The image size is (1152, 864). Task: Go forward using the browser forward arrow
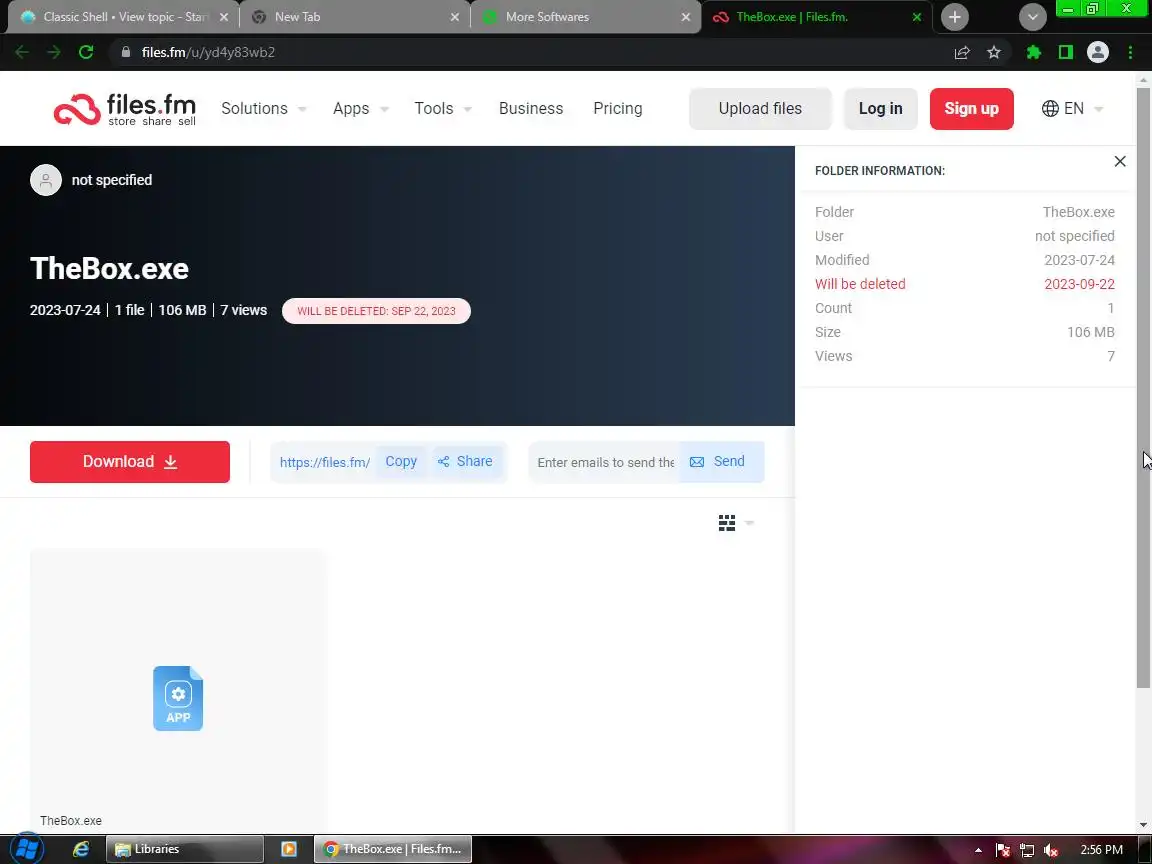(x=54, y=52)
